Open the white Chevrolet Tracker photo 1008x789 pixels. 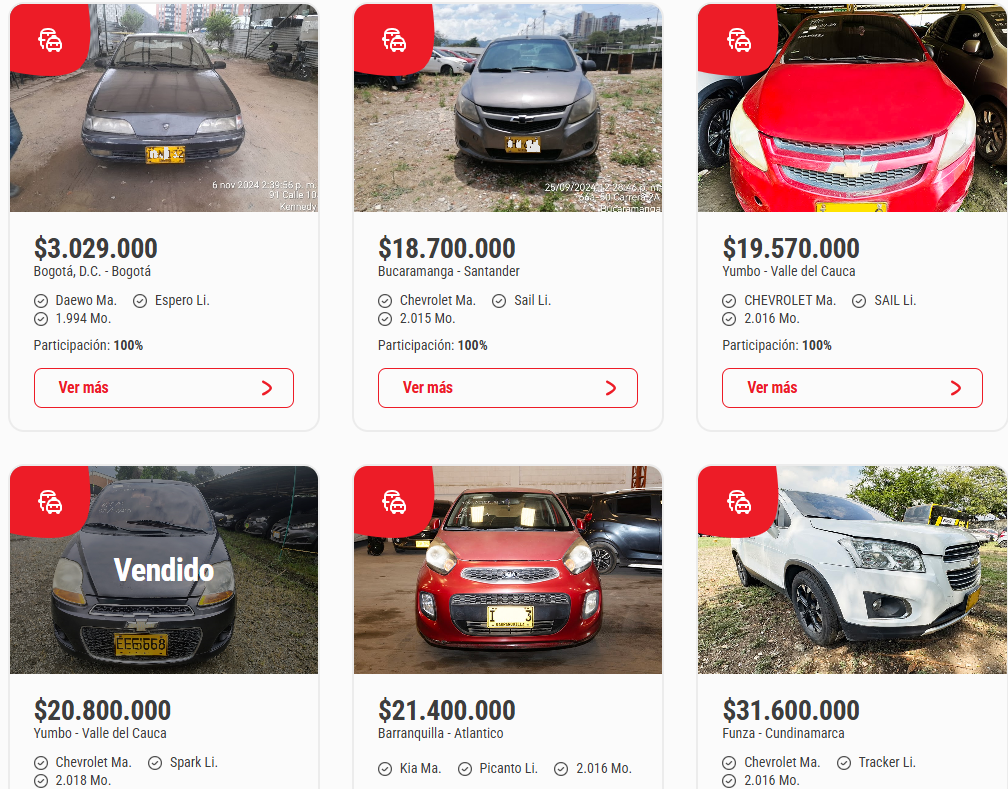pos(852,570)
